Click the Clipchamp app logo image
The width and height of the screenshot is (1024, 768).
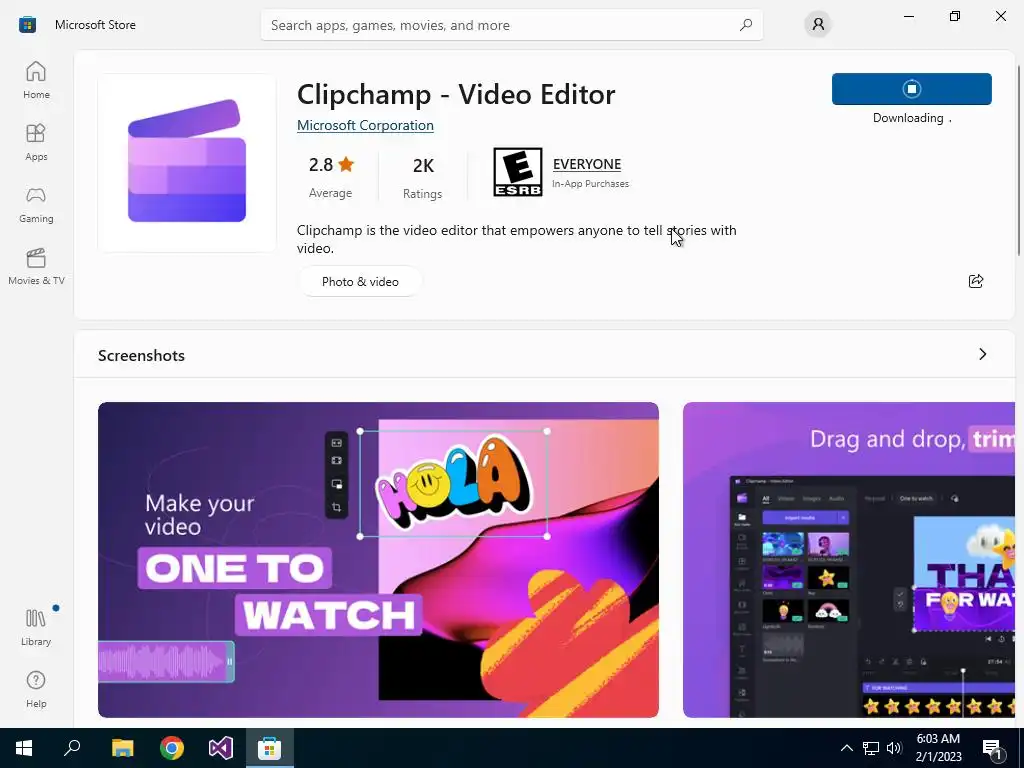tap(187, 163)
